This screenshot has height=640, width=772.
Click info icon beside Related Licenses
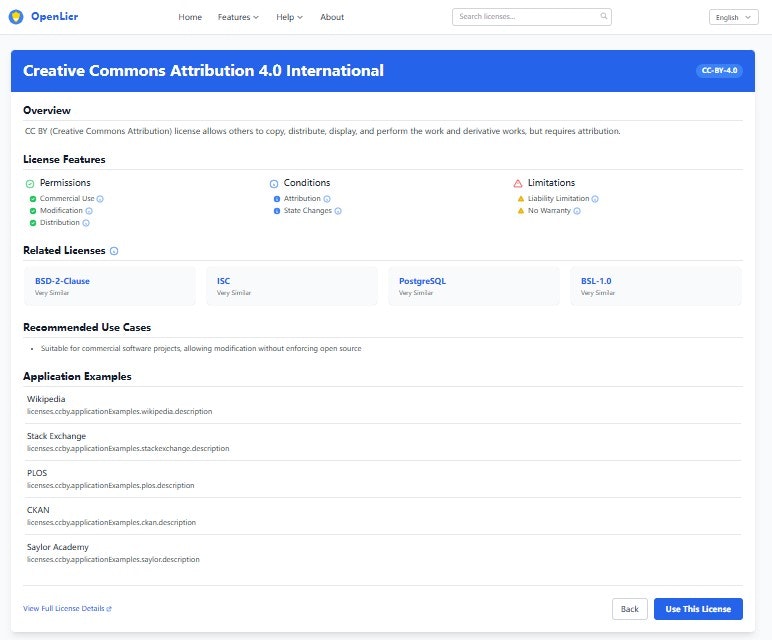pos(114,251)
